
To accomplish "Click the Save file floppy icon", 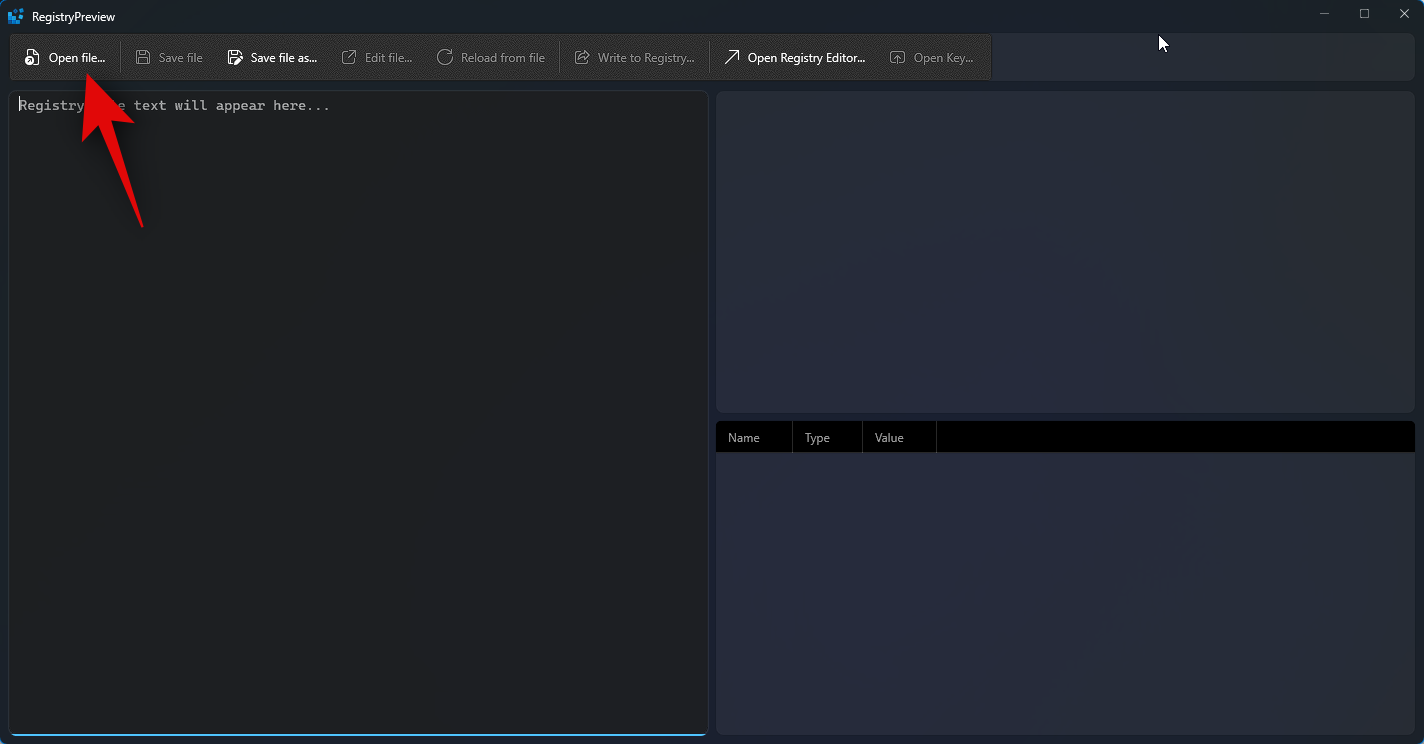I will (143, 58).
